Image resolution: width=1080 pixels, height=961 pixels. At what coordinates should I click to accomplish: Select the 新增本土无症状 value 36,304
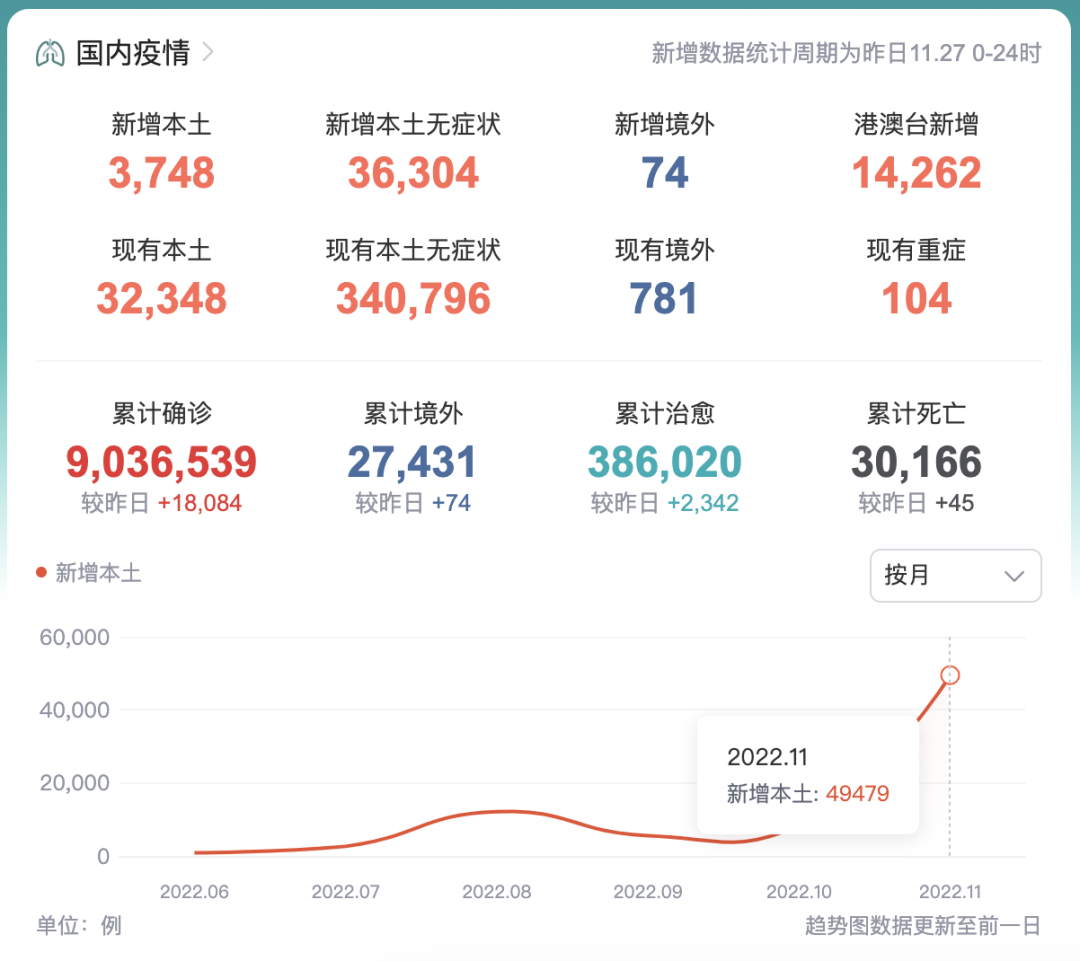(x=413, y=173)
